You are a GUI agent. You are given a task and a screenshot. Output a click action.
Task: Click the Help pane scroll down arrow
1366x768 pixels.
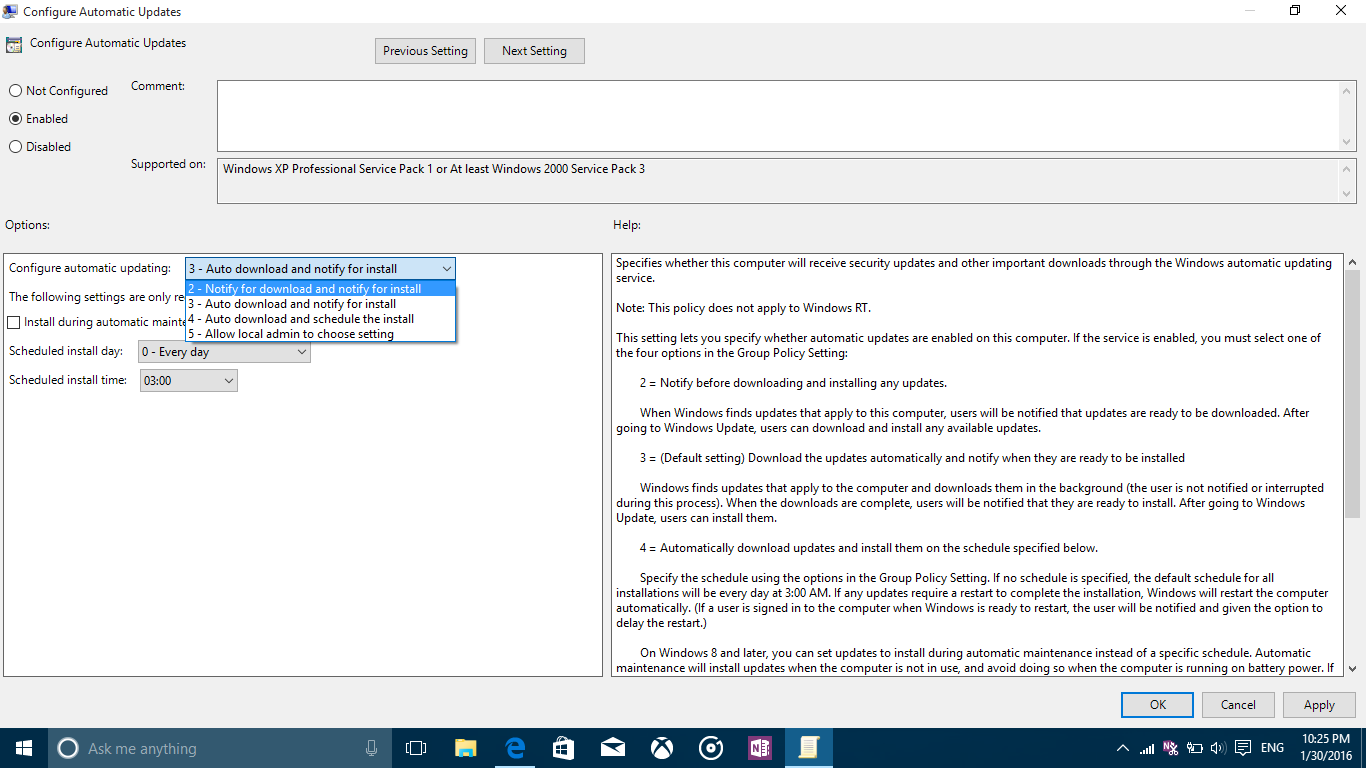pos(1352,668)
